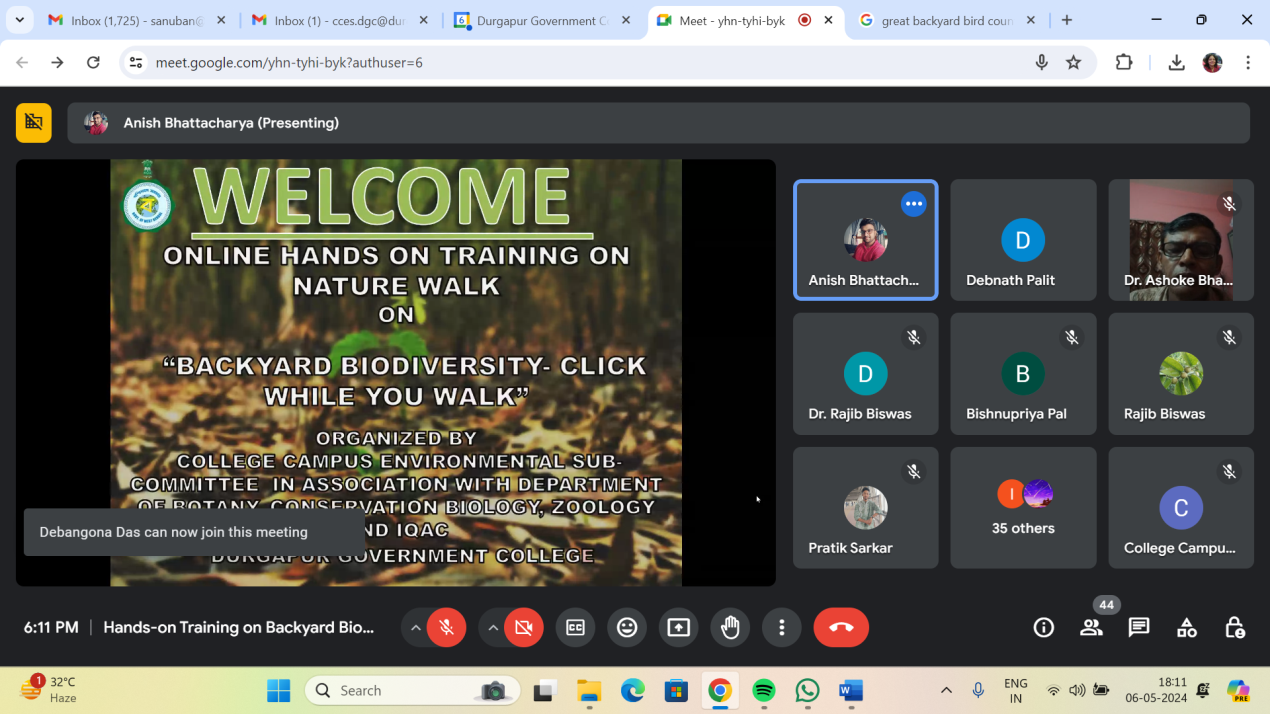Raise hand in the meeting
Image resolution: width=1270 pixels, height=714 pixels.
[730, 627]
